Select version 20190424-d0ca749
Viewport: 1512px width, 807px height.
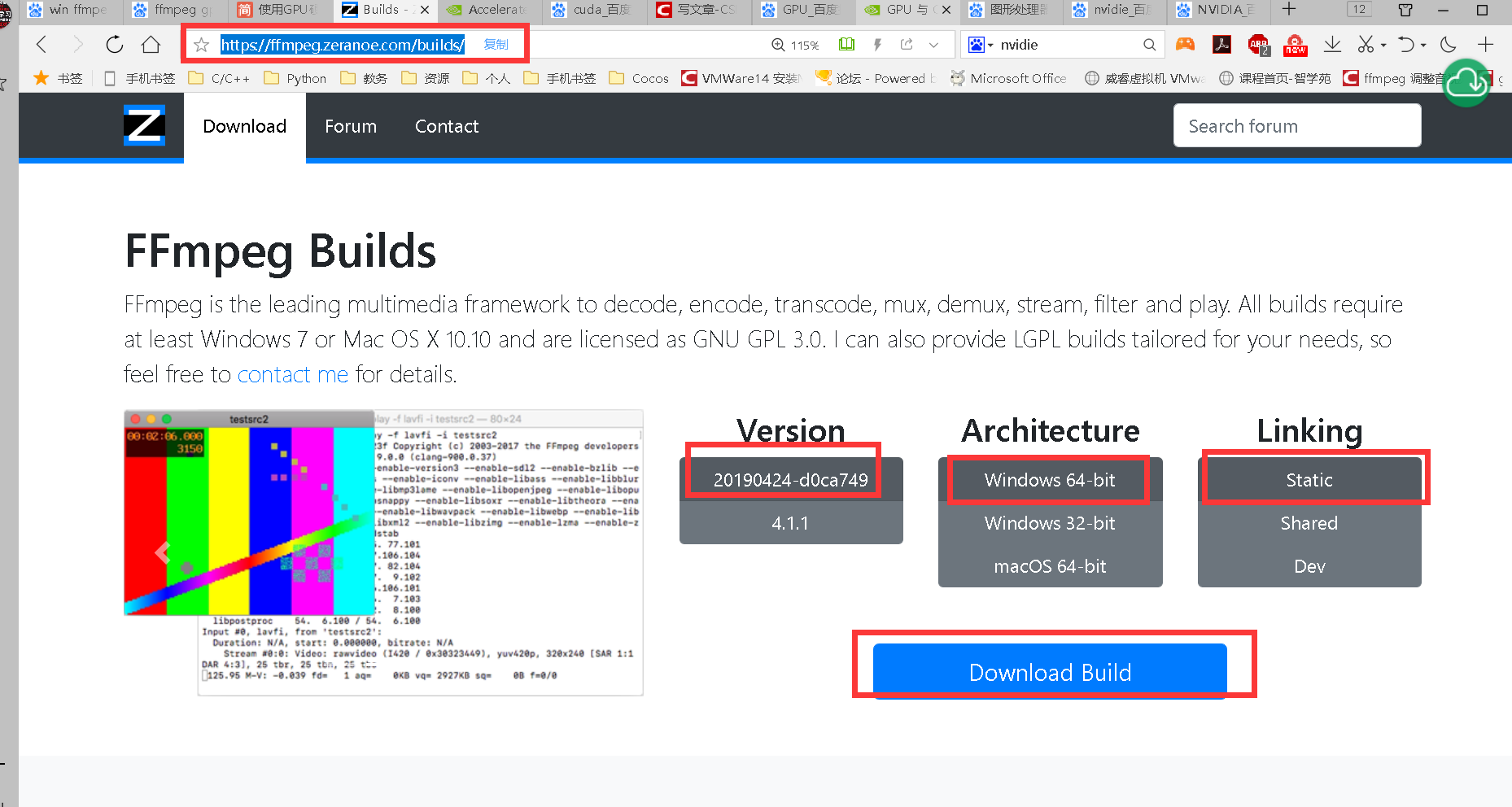click(x=791, y=480)
